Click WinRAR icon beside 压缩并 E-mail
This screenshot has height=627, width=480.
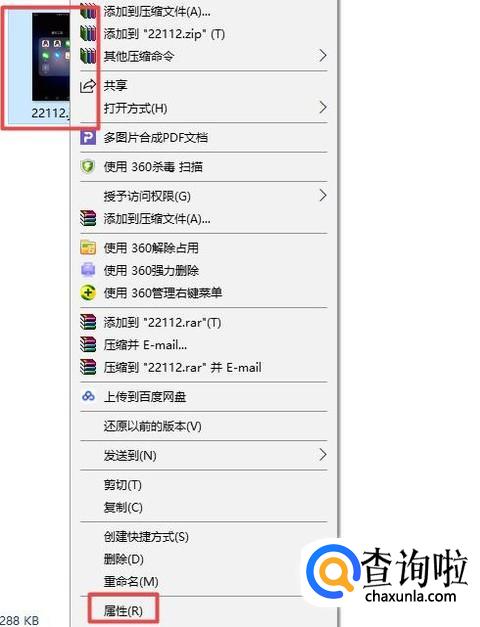point(88,344)
